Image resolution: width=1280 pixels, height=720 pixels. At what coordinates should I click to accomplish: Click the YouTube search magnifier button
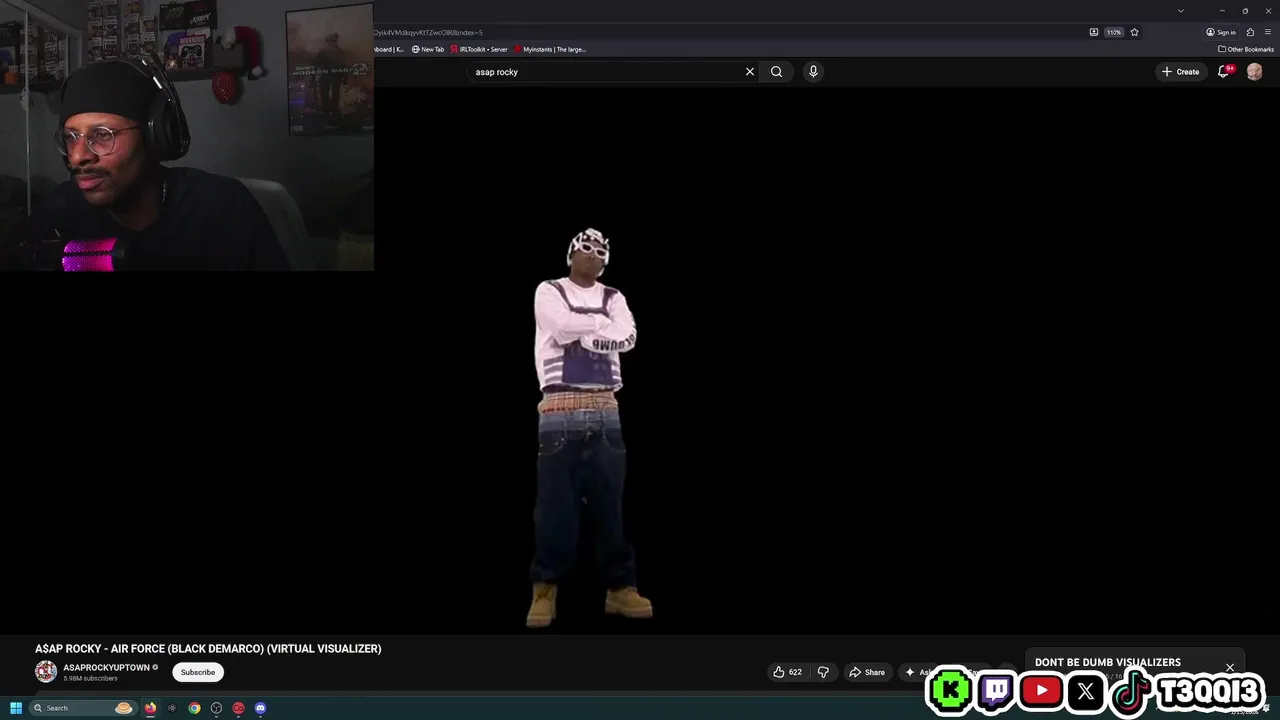776,72
